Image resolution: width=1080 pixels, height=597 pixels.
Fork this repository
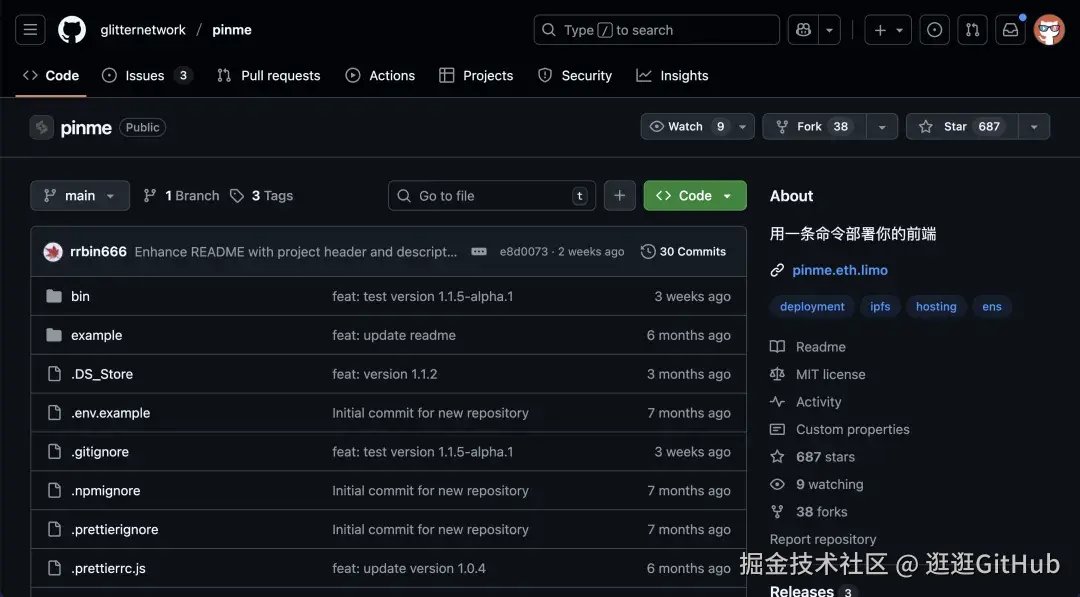pyautogui.click(x=813, y=127)
